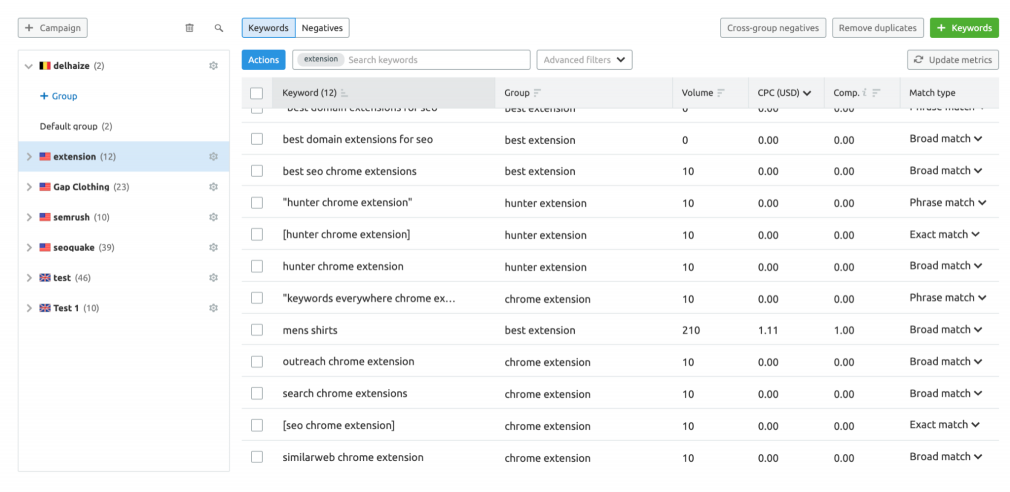Change match type for outreach chrome extension row

pos(946,362)
